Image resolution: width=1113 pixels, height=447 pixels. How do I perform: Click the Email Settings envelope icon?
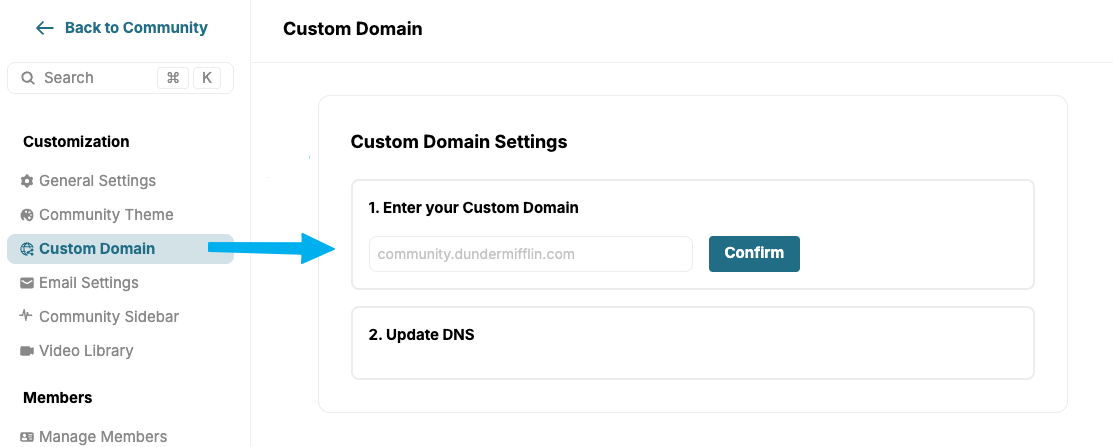point(27,283)
